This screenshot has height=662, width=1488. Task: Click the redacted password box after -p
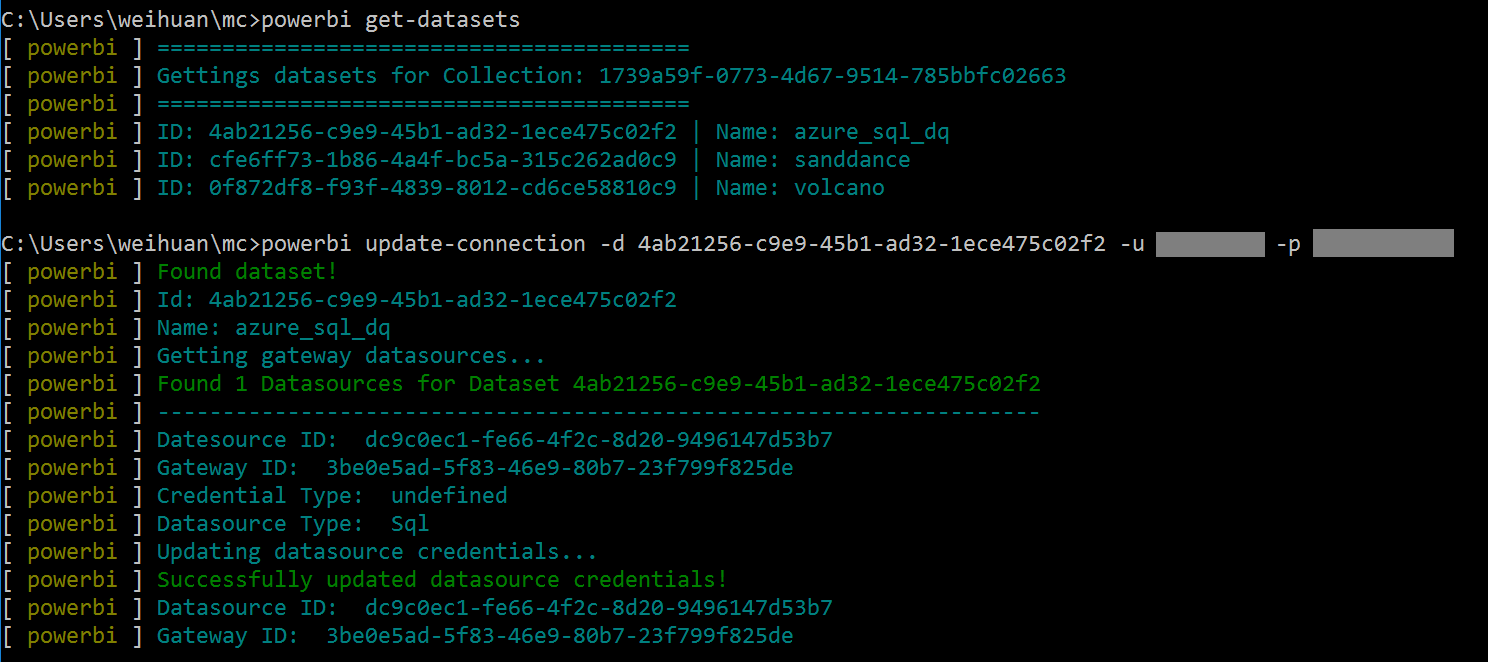coord(1382,244)
